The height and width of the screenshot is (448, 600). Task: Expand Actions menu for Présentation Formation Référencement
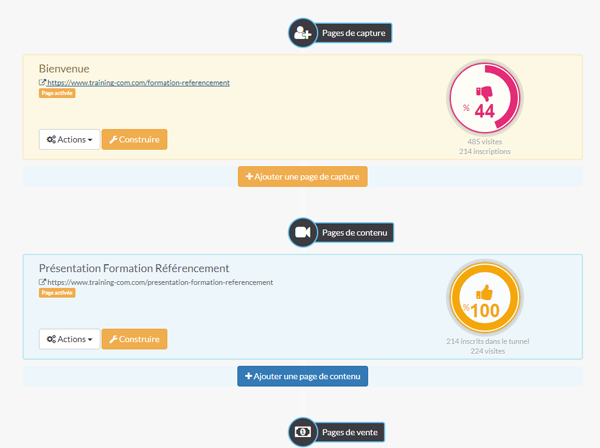69,339
